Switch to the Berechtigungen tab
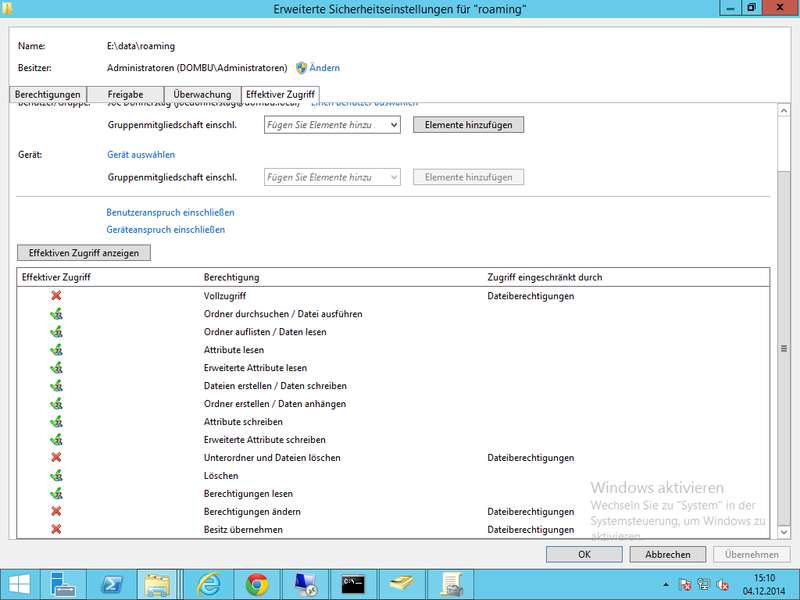This screenshot has width=800, height=600. pyautogui.click(x=47, y=94)
